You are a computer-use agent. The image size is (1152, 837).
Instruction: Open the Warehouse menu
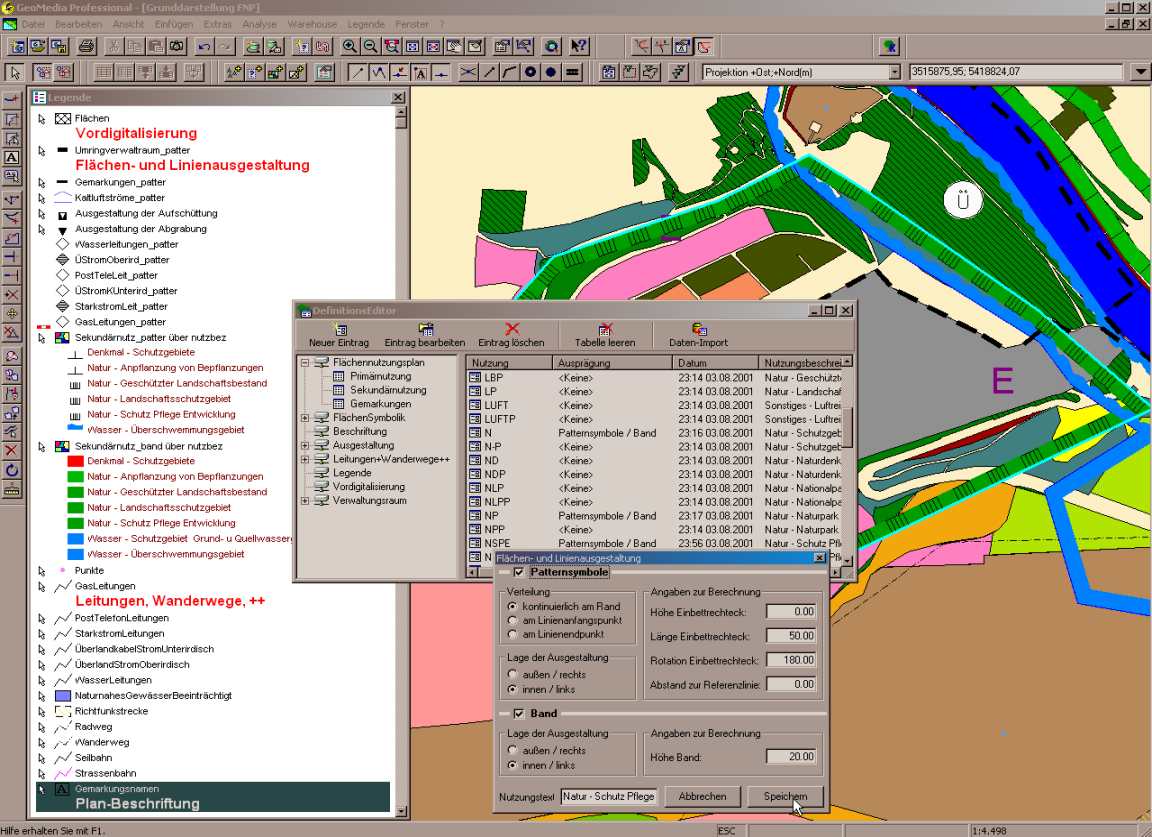point(311,23)
